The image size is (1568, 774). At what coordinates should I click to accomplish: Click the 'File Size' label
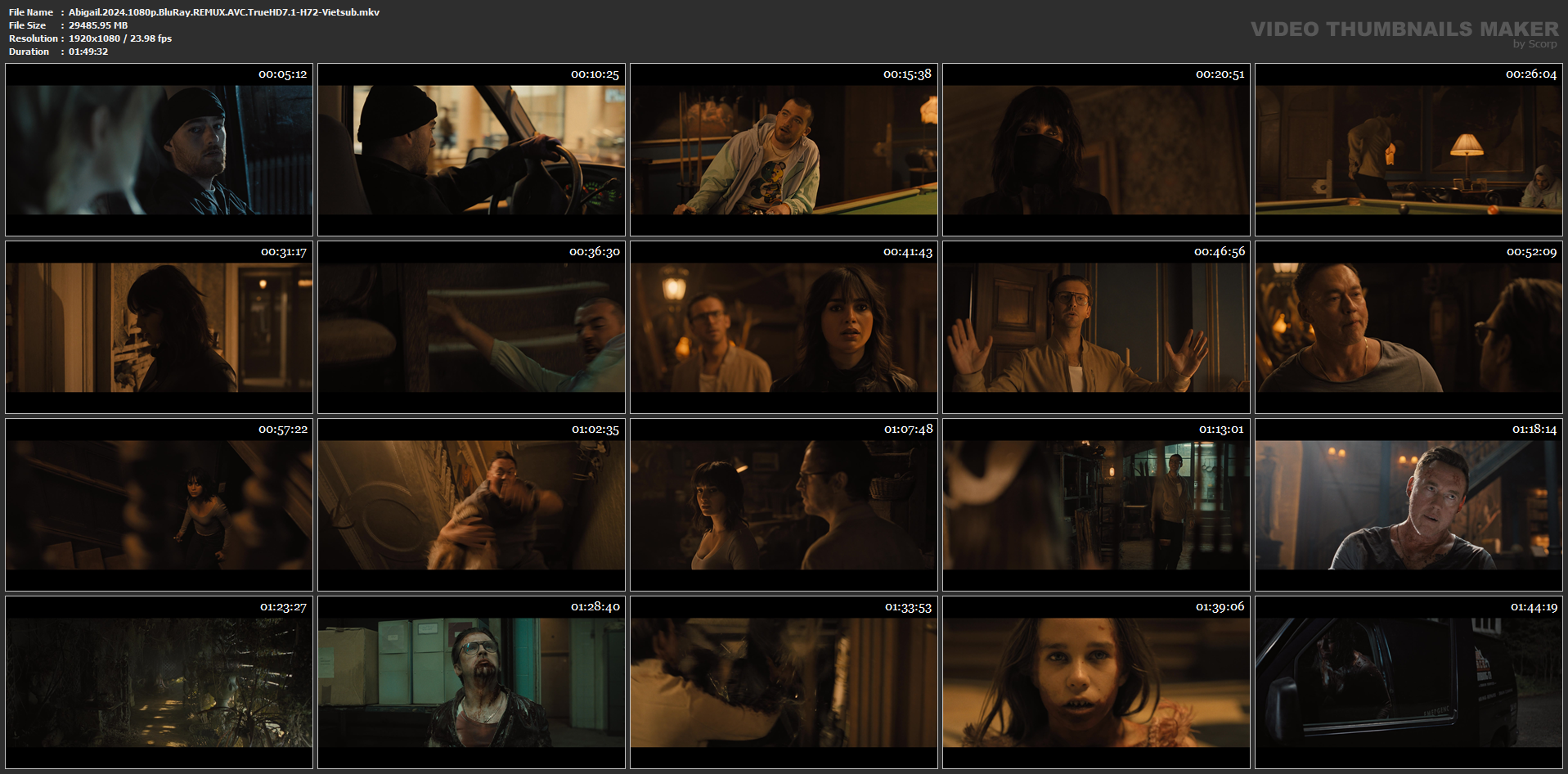click(x=28, y=25)
